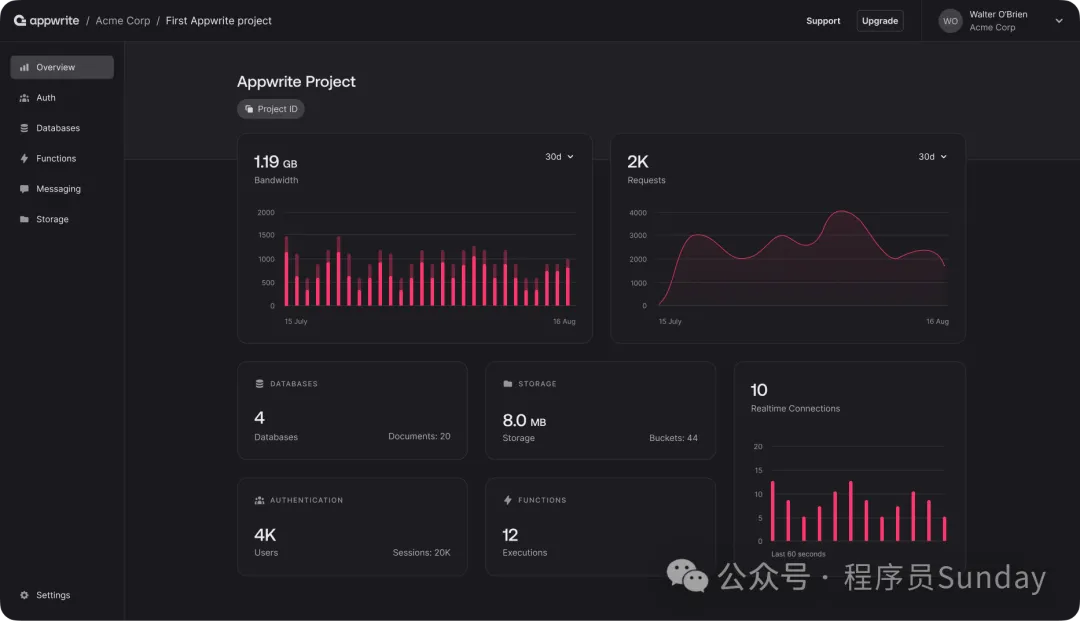Open the Functions executions summary card
This screenshot has height=621, width=1080.
pos(600,526)
